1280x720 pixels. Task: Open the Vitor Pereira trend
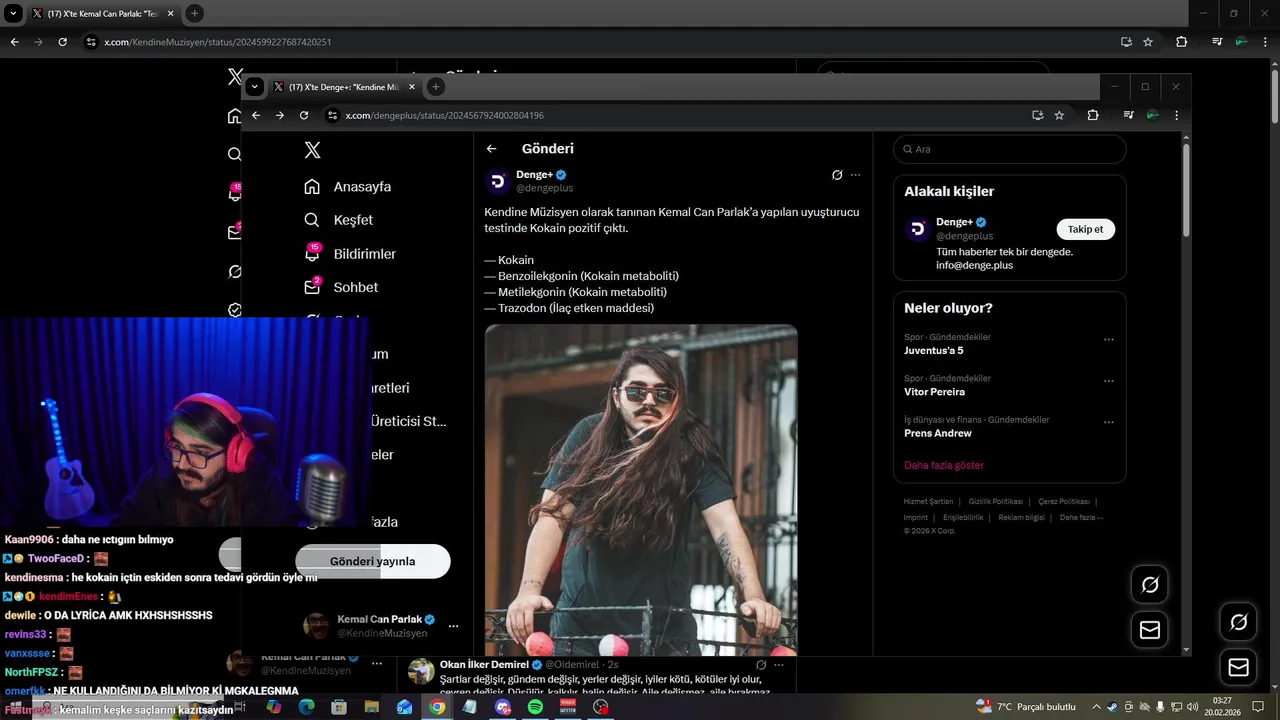coord(934,392)
